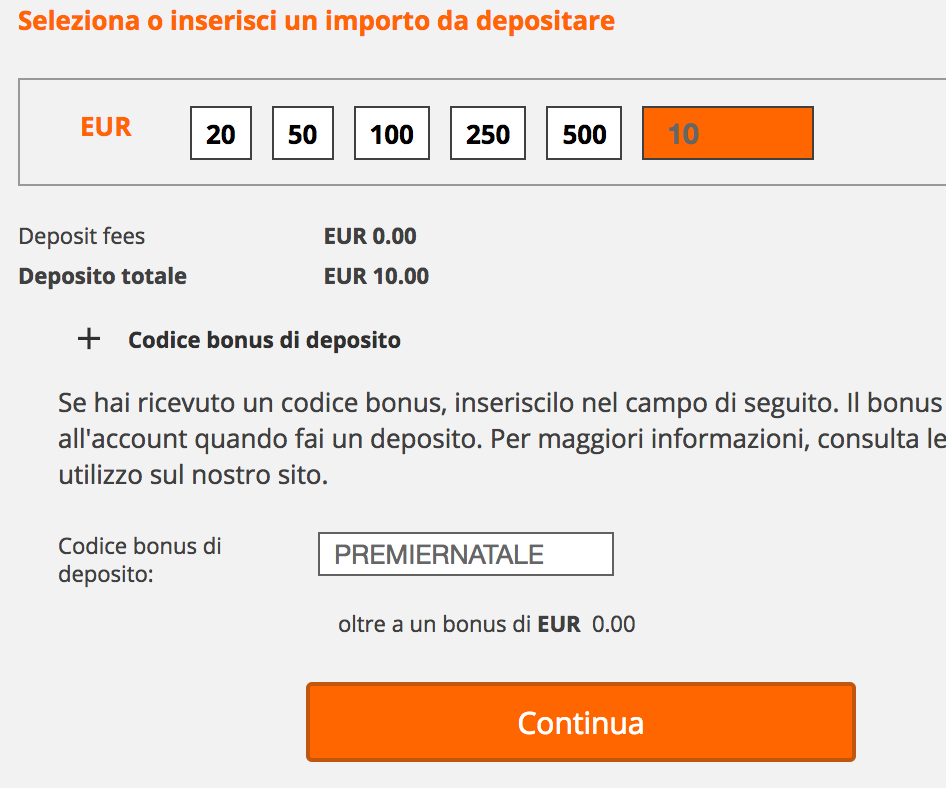Focus the orange custom amount field showing 10

click(728, 133)
